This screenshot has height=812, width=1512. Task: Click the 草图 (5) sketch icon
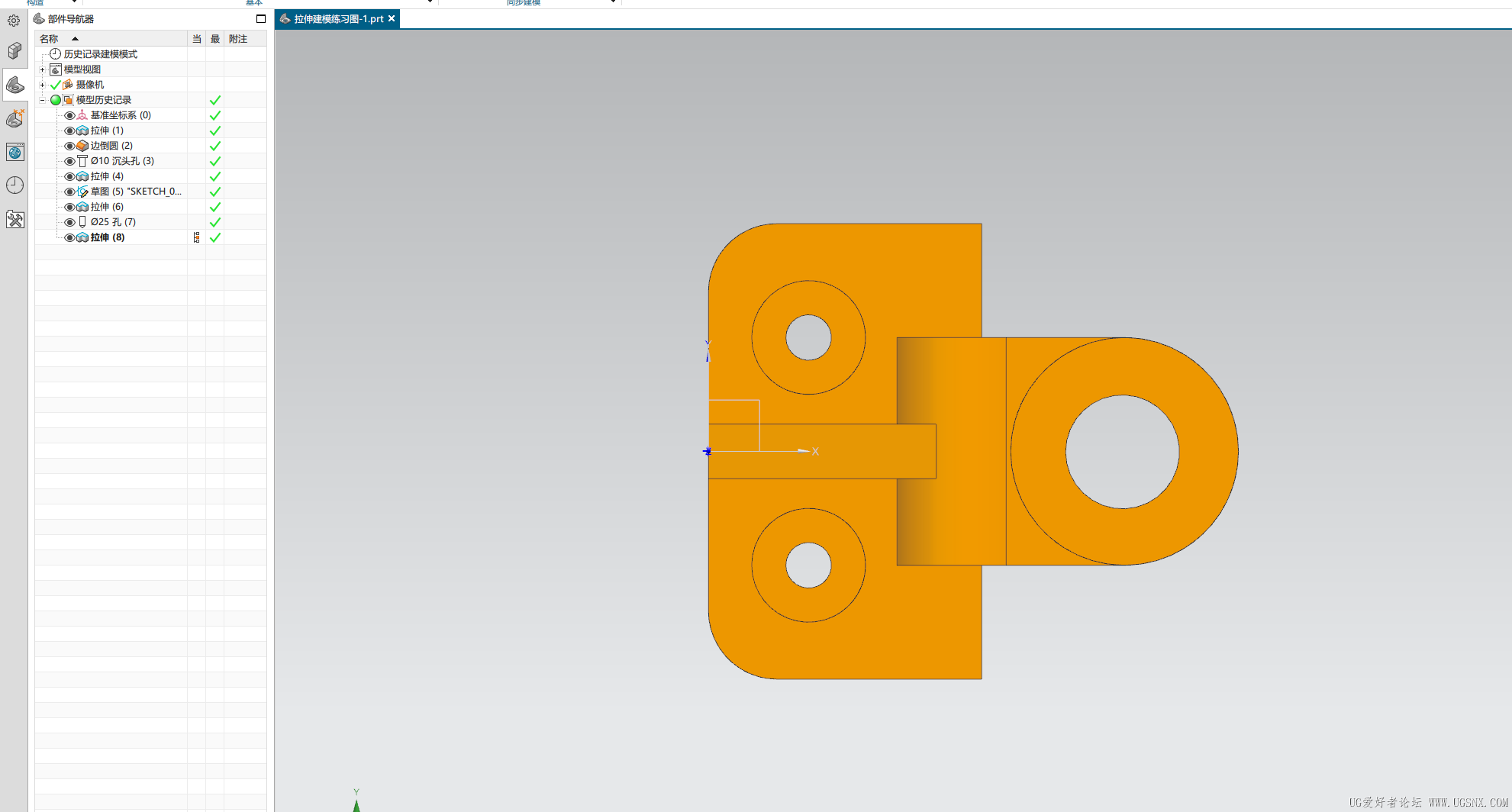(82, 192)
